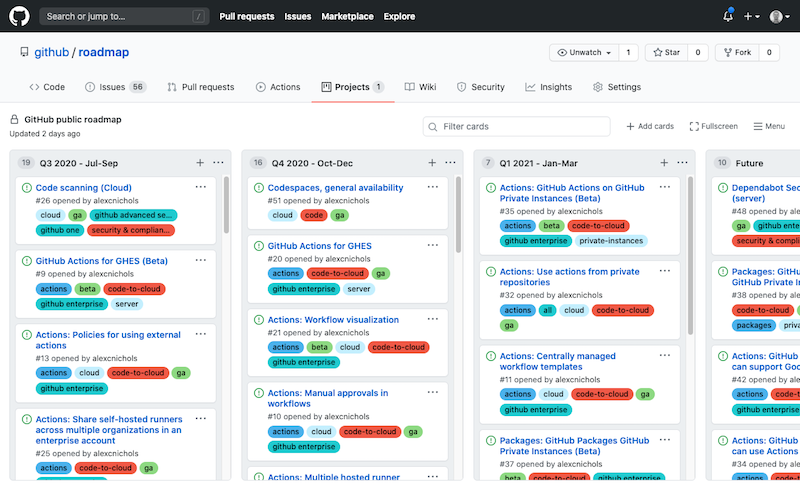Enter Fullscreen project view

(x=713, y=126)
